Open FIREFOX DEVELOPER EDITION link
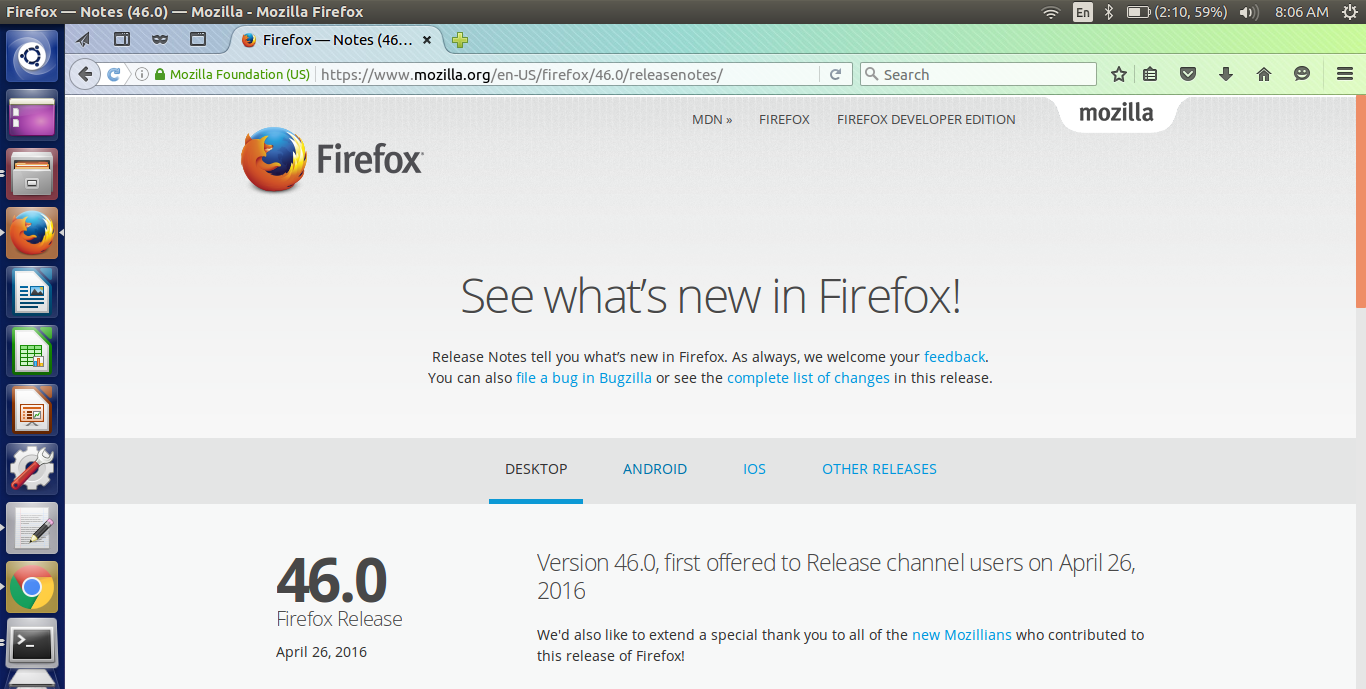1366x689 pixels. tap(926, 119)
